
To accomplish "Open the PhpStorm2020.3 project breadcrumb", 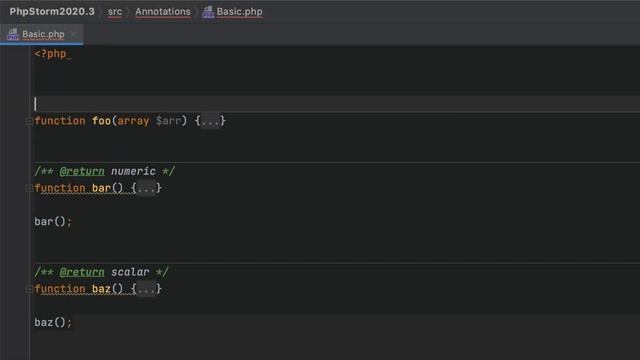I will [52, 11].
